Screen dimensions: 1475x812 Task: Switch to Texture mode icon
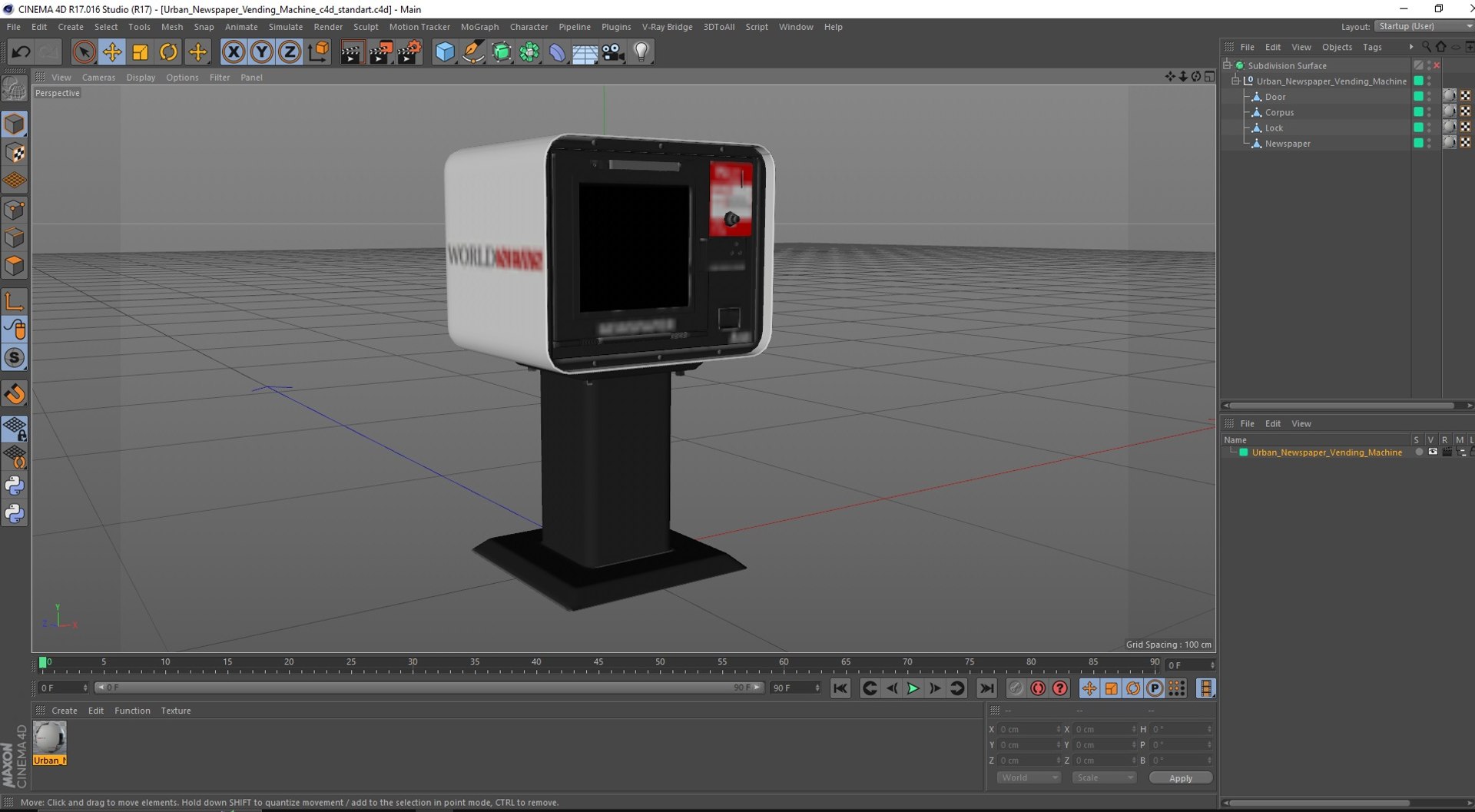(x=15, y=153)
